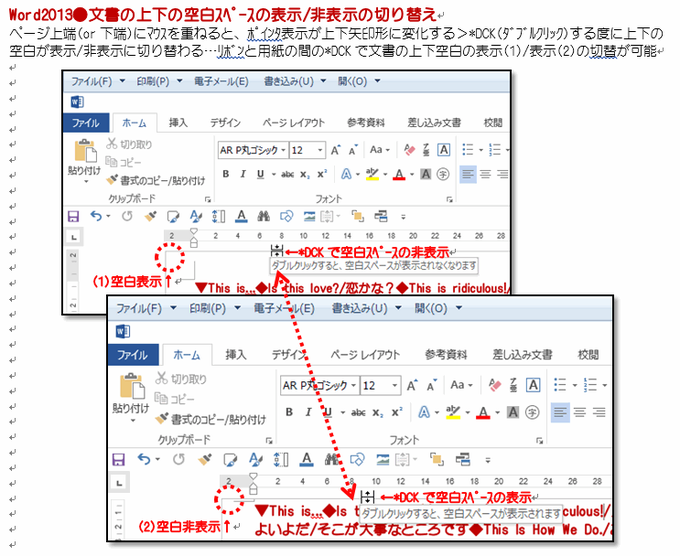Image resolution: width=680 pixels, height=556 pixels.
Task: Click Grow Font icon in window (1)
Action: [336, 150]
